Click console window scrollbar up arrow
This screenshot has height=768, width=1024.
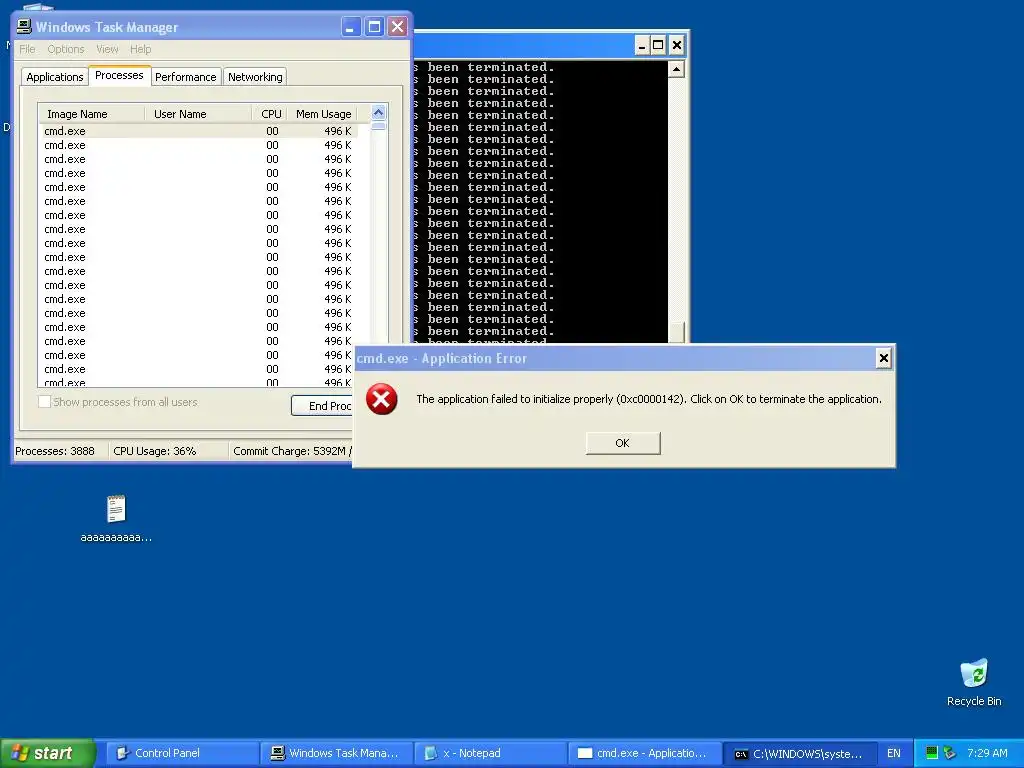(677, 69)
